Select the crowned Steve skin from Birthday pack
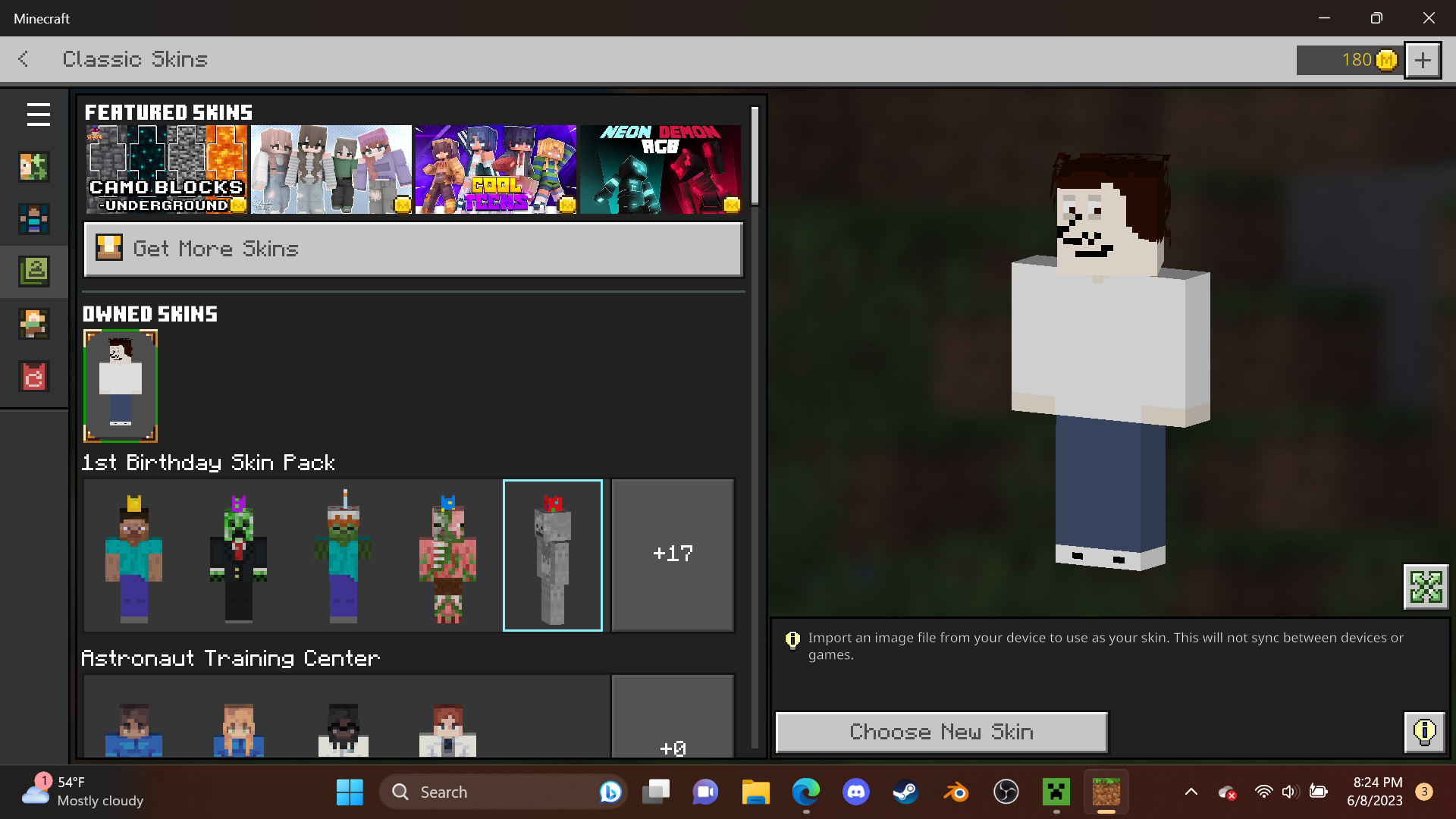 tap(134, 555)
